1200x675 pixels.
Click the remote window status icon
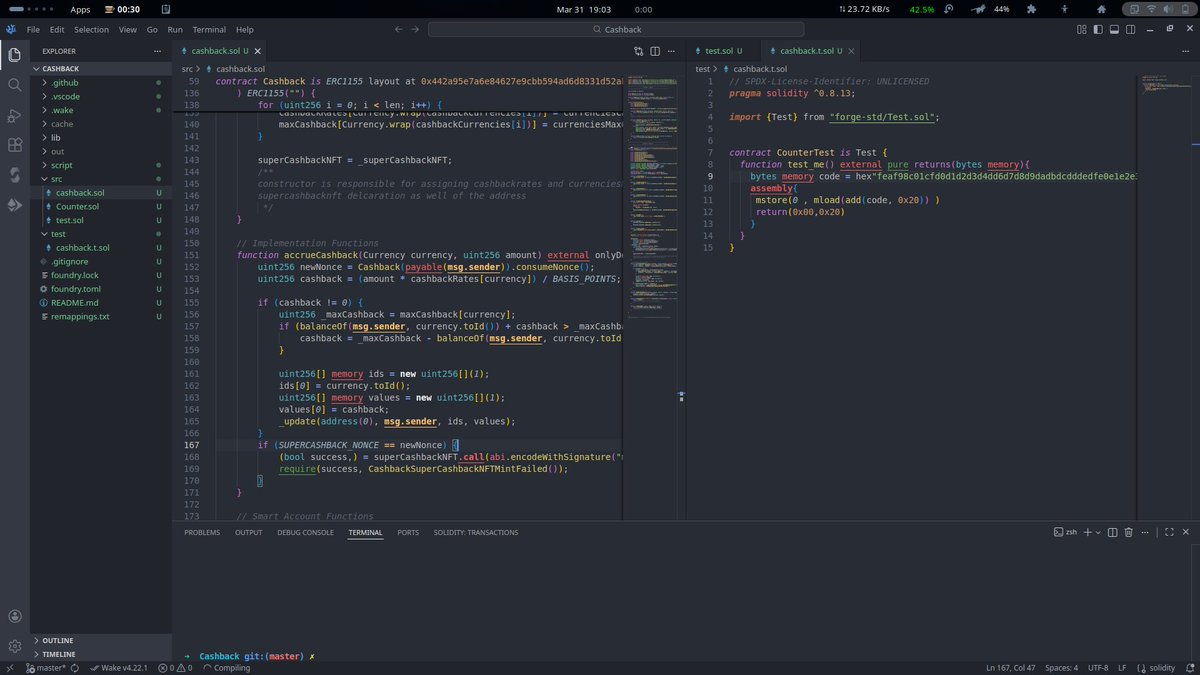(11, 667)
